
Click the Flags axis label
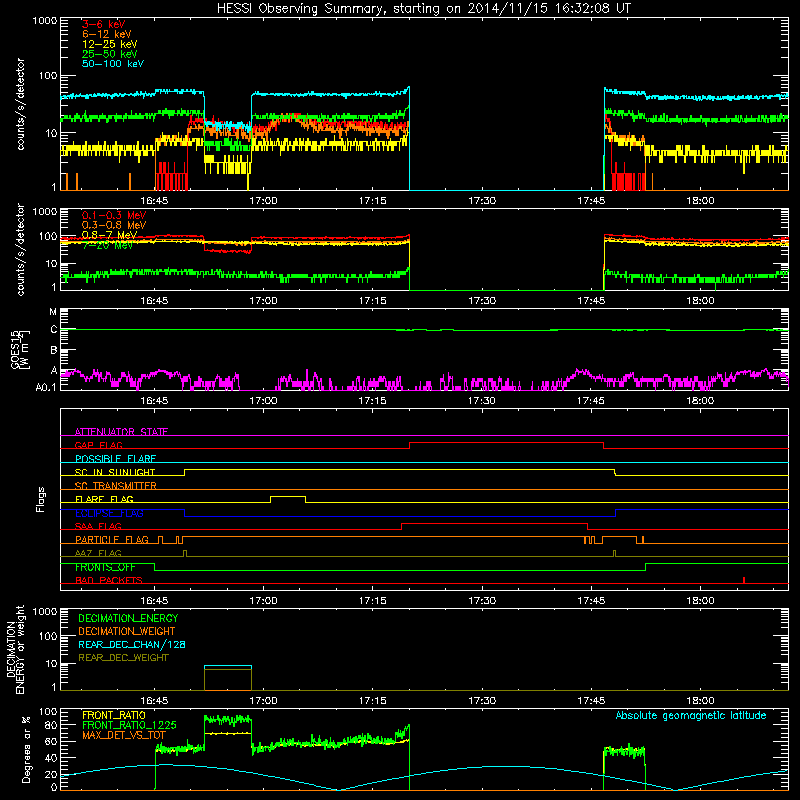click(x=41, y=499)
